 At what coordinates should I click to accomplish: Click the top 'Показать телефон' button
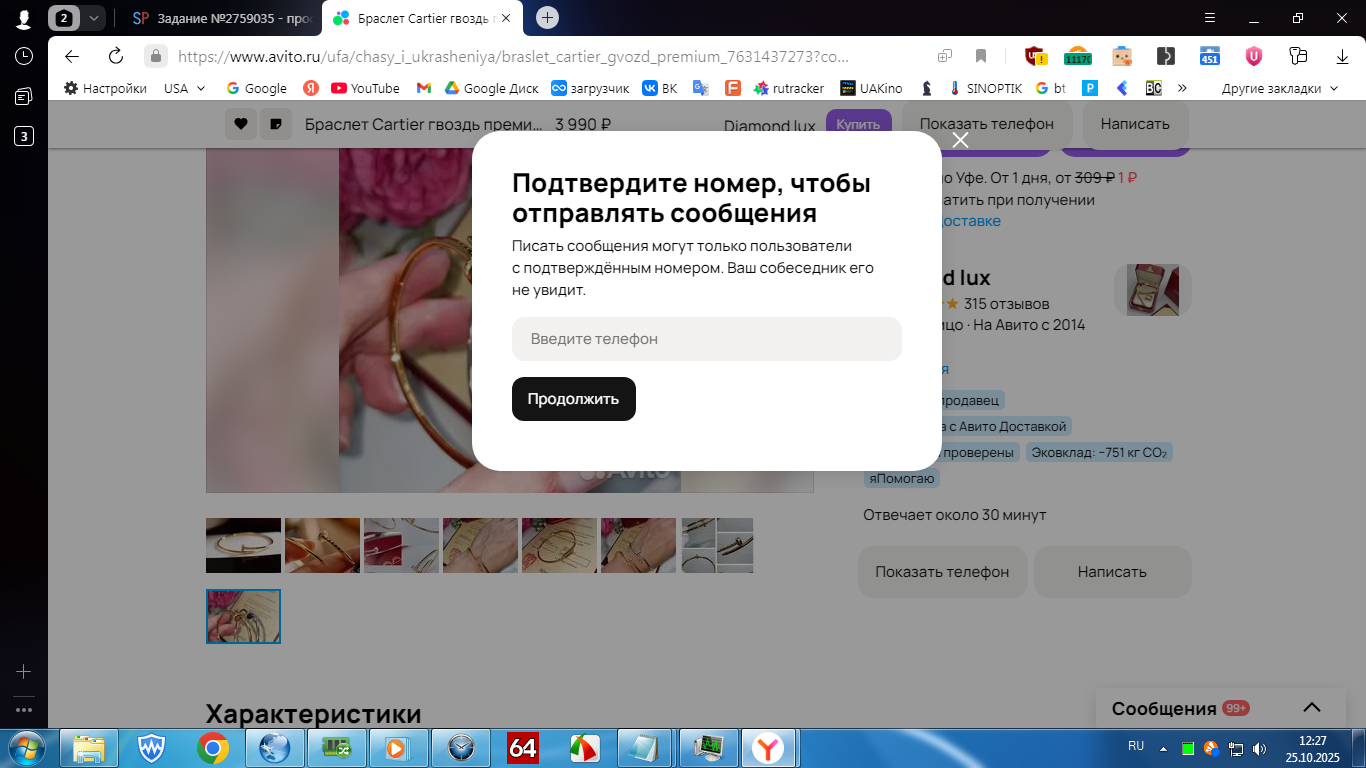(x=987, y=124)
